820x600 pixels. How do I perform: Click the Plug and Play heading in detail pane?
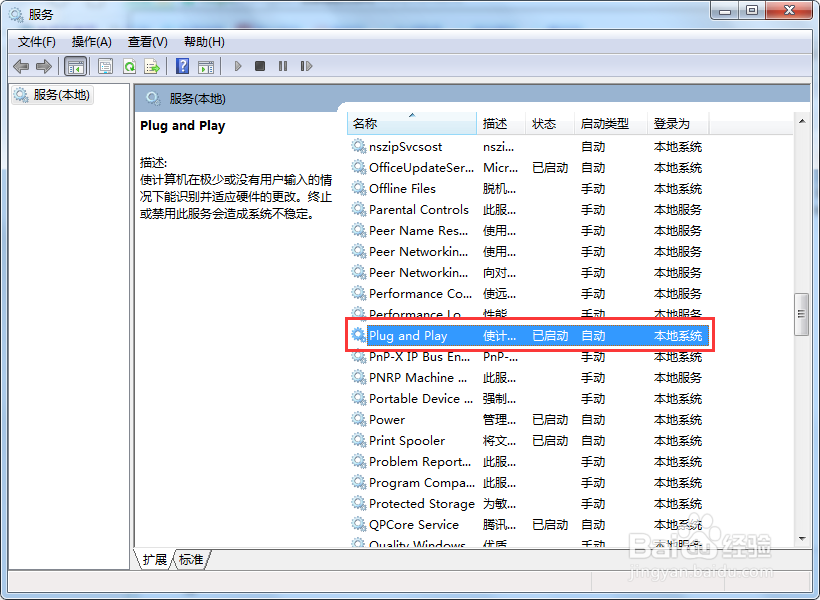click(x=183, y=126)
